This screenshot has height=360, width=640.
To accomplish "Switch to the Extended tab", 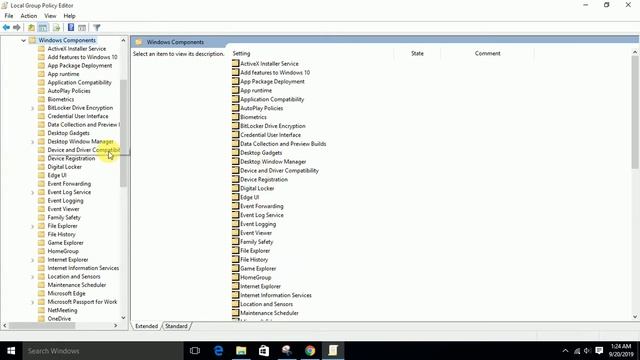I will (x=146, y=326).
